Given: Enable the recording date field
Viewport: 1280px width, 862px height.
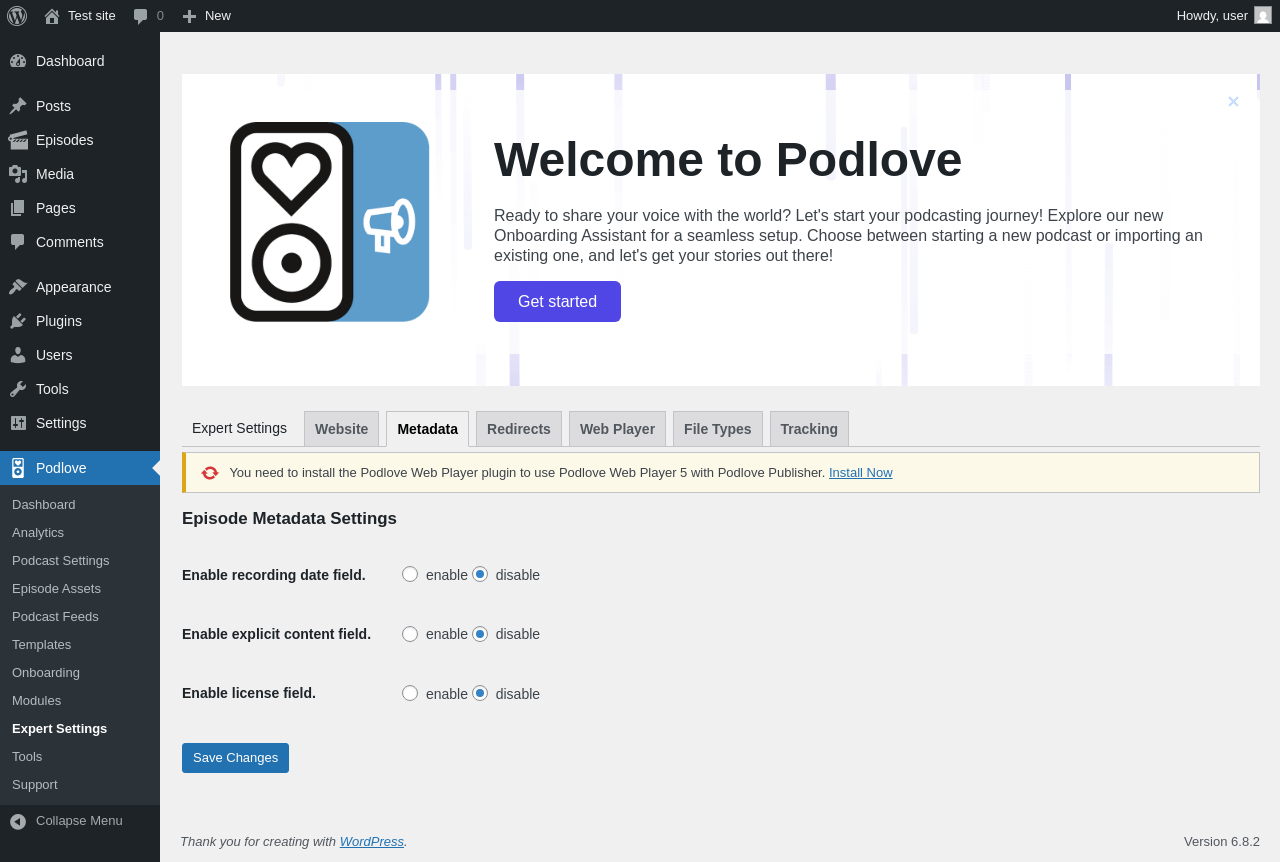Looking at the screenshot, I should [410, 574].
